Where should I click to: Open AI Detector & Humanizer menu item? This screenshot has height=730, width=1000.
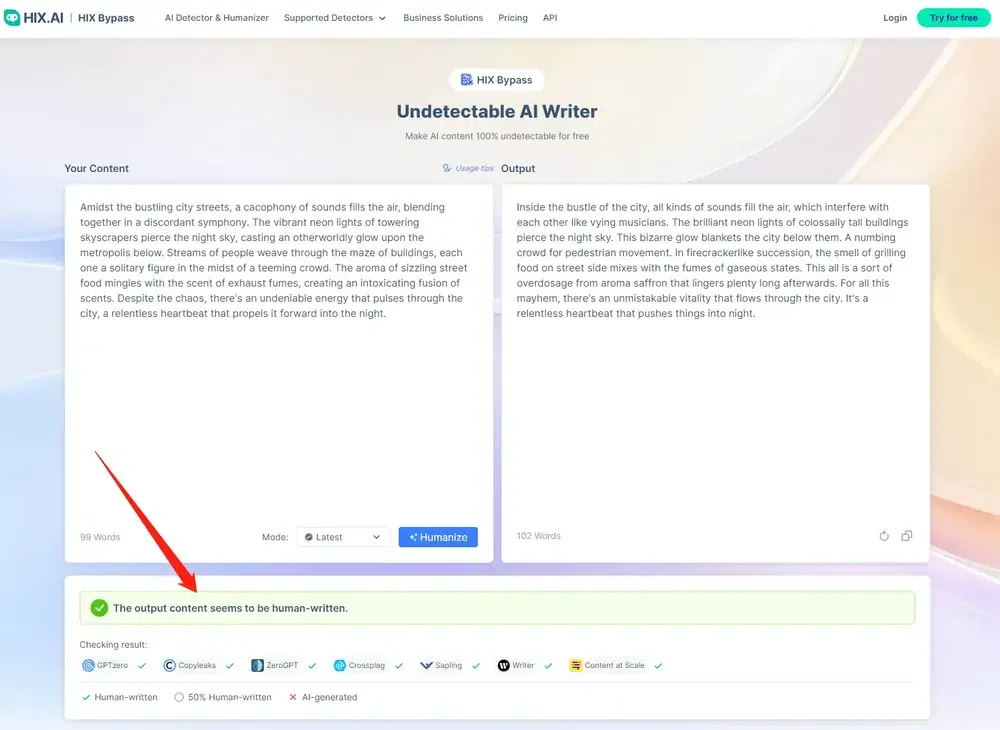(216, 18)
